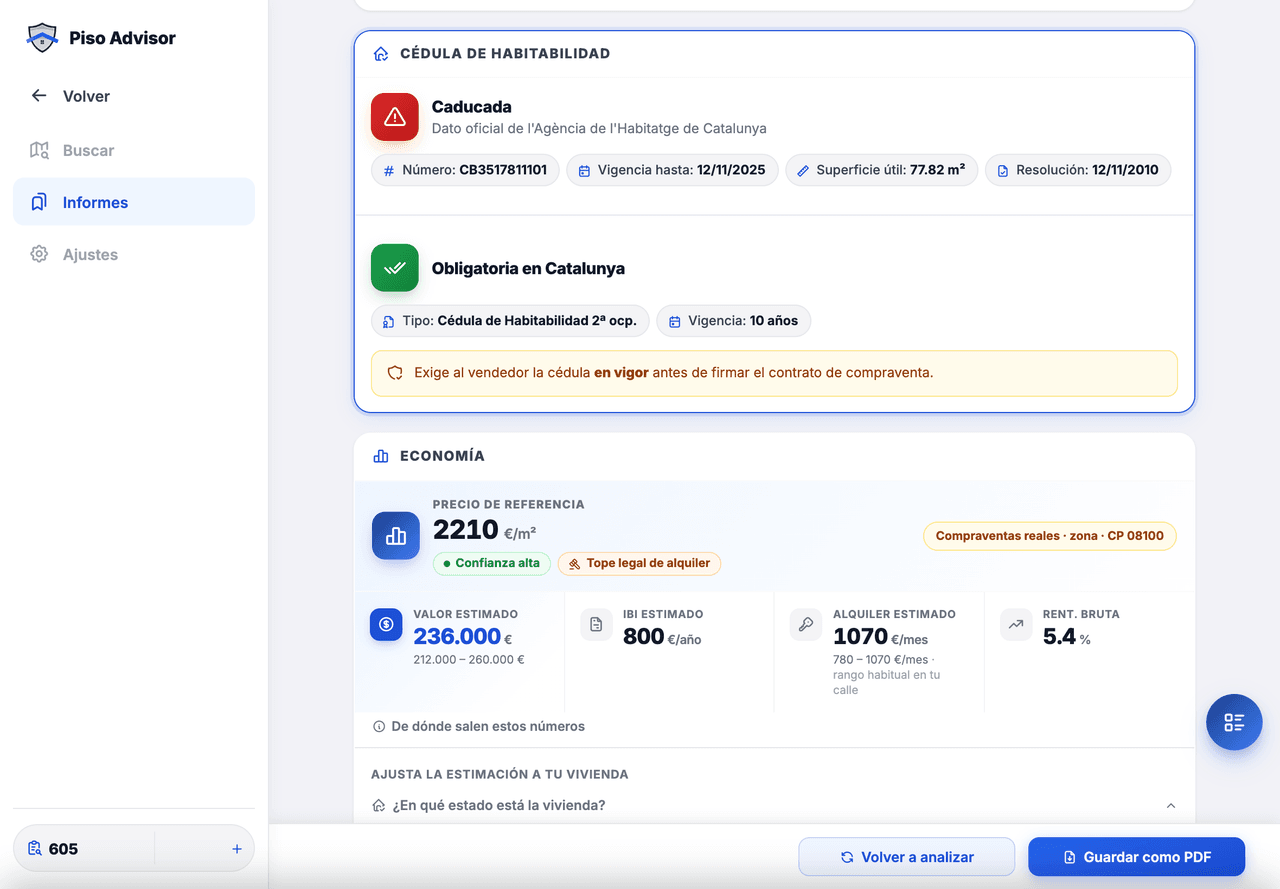
Task: Click the trend arrow icon for Rent. bruta
Action: [x=1016, y=624]
